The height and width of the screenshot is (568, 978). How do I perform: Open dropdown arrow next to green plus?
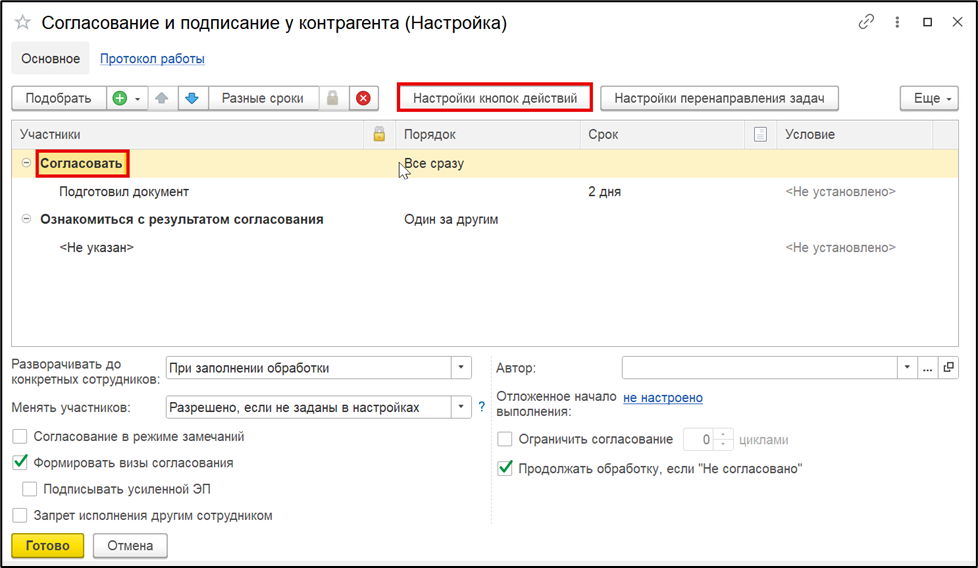[x=138, y=99]
